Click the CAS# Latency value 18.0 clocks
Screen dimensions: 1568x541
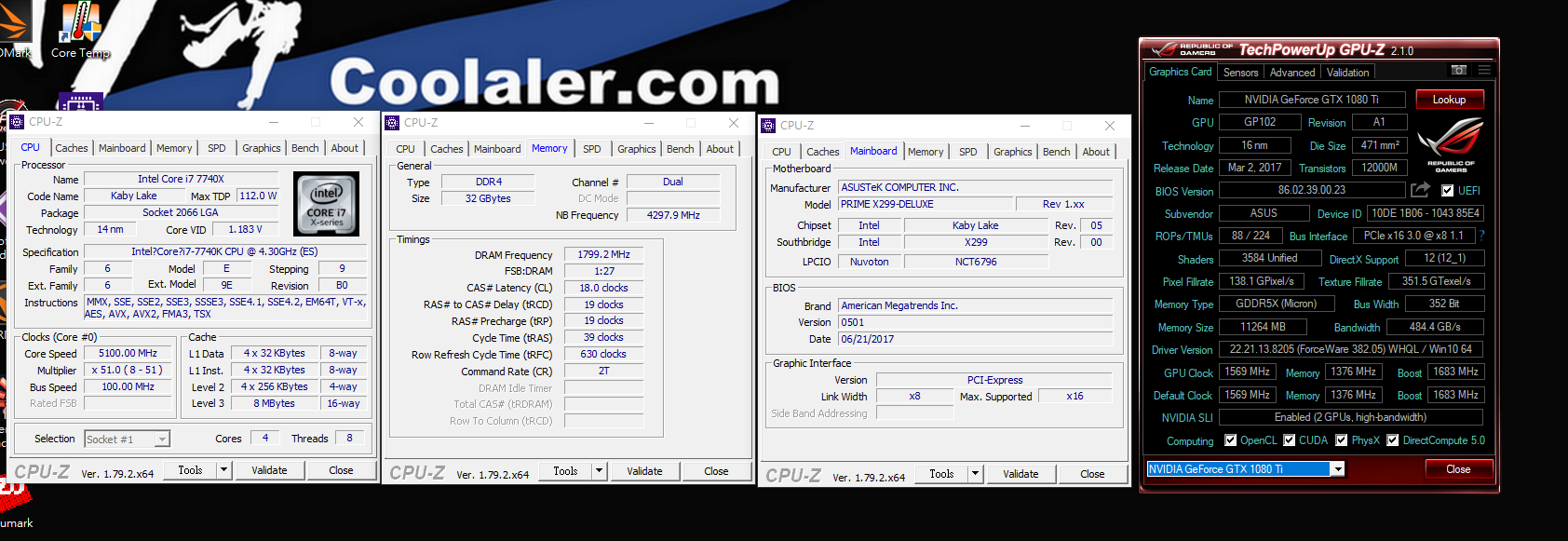tap(603, 288)
